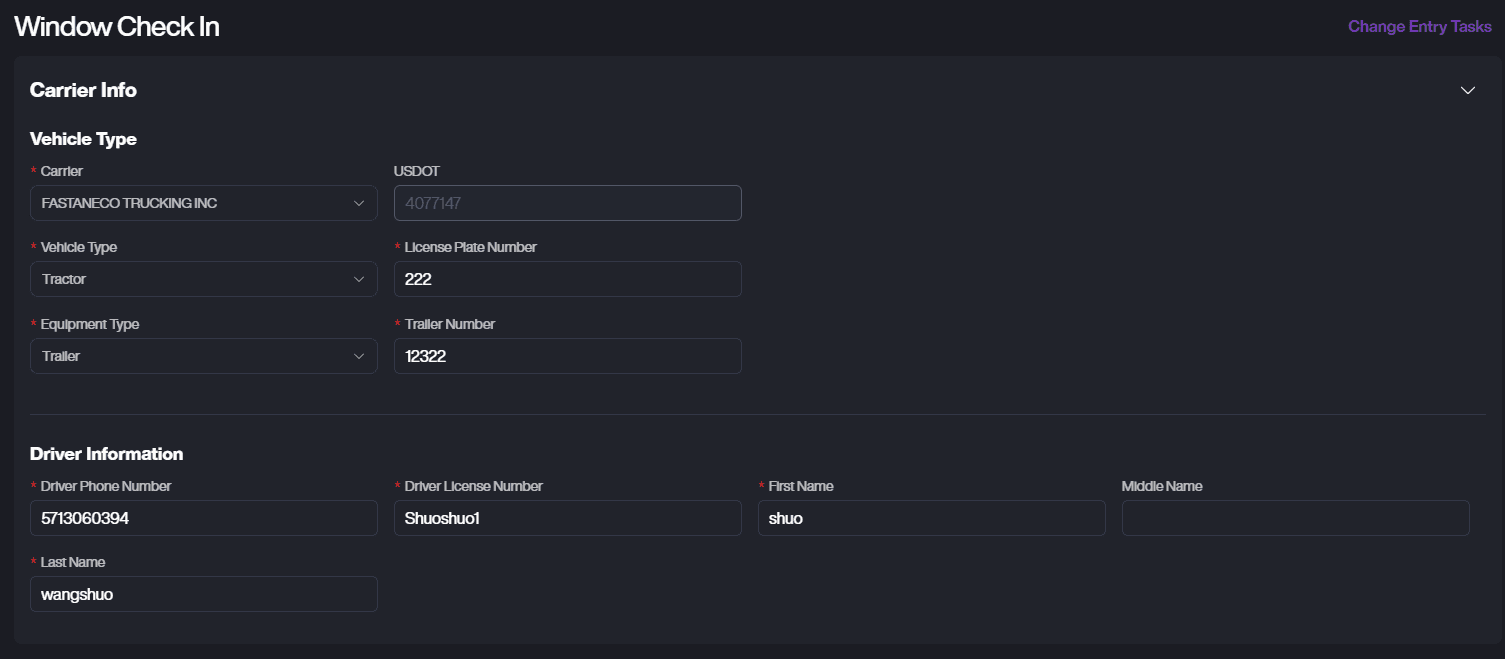
Task: Click the arrow icon in Equipment Type dropdown
Action: (x=359, y=356)
